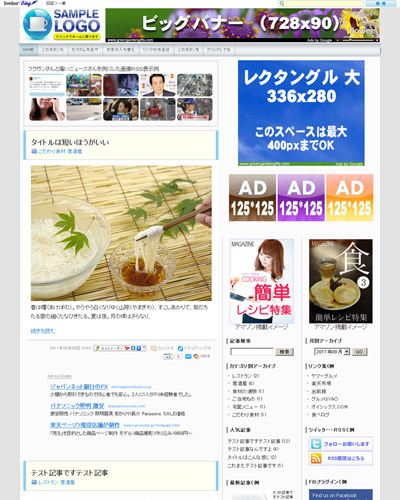
Task: Click the GO button next to month archive
Action: tap(360, 352)
